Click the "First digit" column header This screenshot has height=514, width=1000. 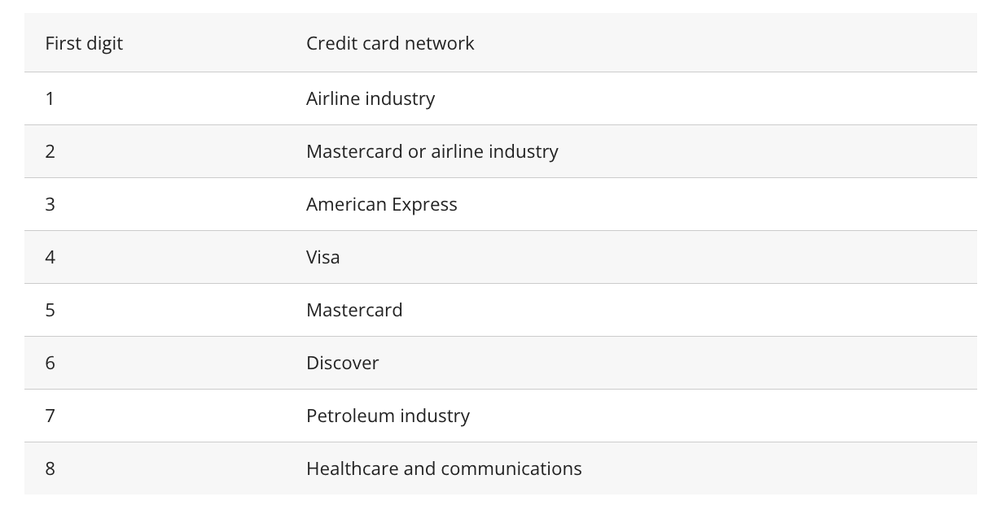point(84,44)
